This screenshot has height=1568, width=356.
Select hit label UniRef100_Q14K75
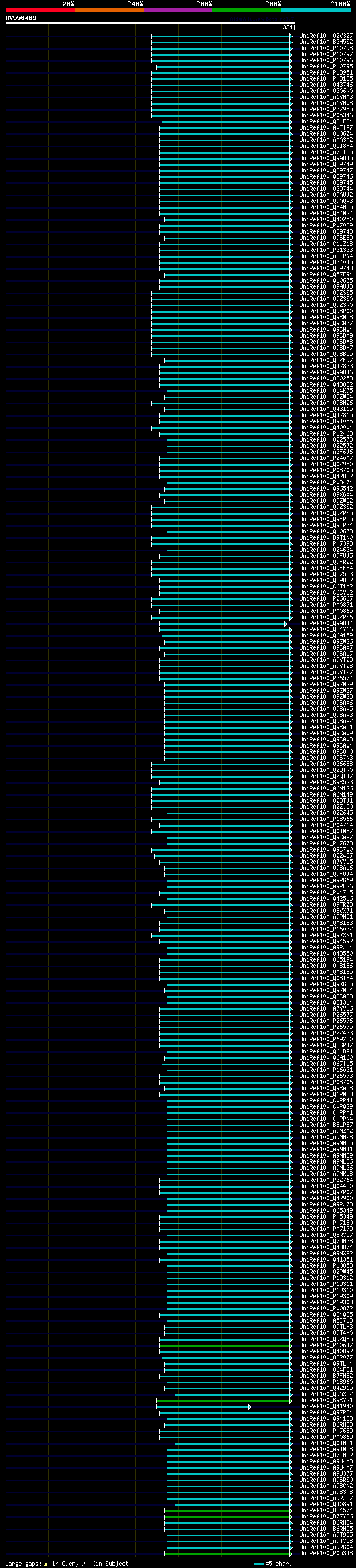pos(326,391)
